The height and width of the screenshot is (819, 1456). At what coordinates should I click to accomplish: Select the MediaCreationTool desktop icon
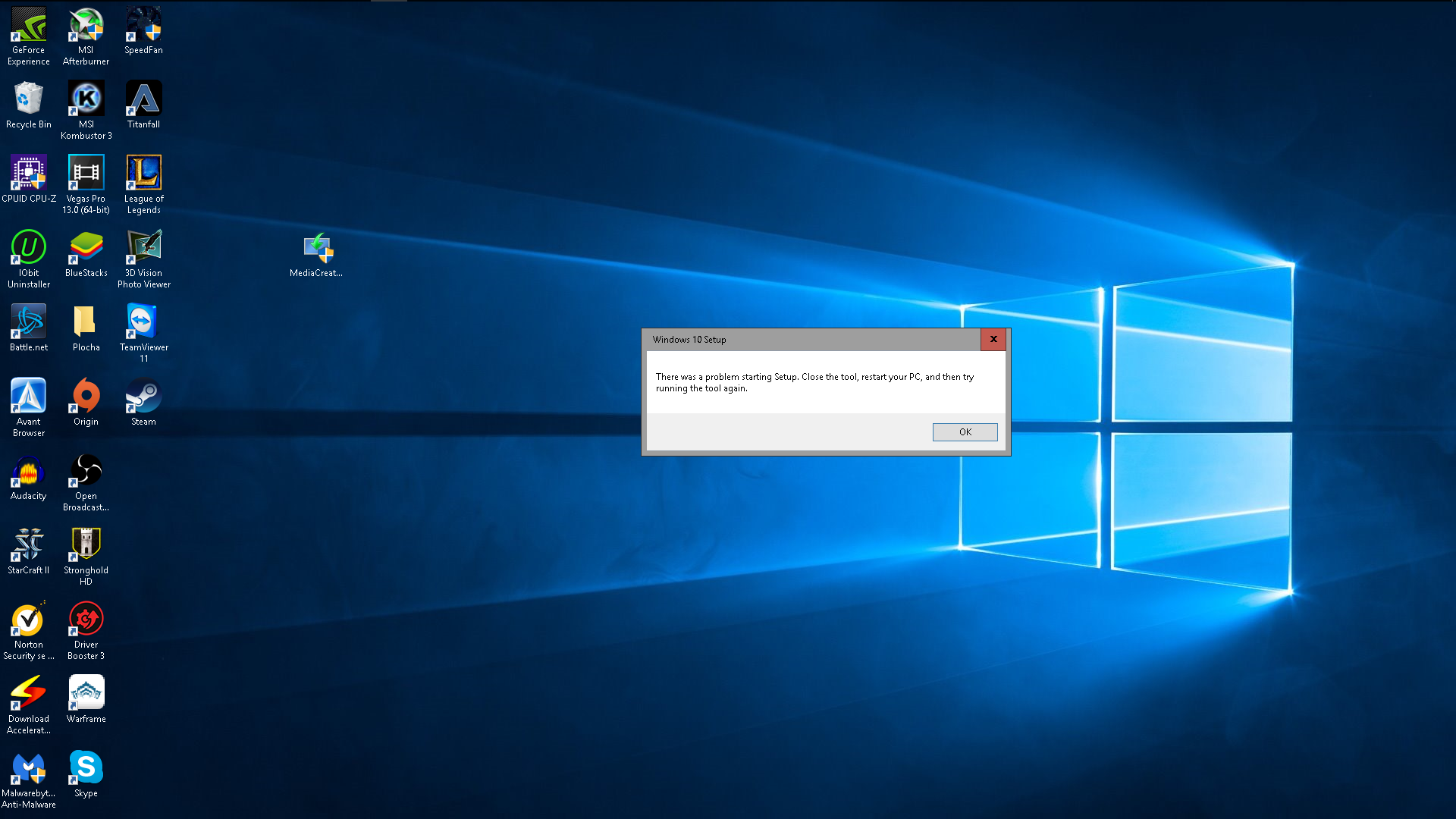(318, 249)
